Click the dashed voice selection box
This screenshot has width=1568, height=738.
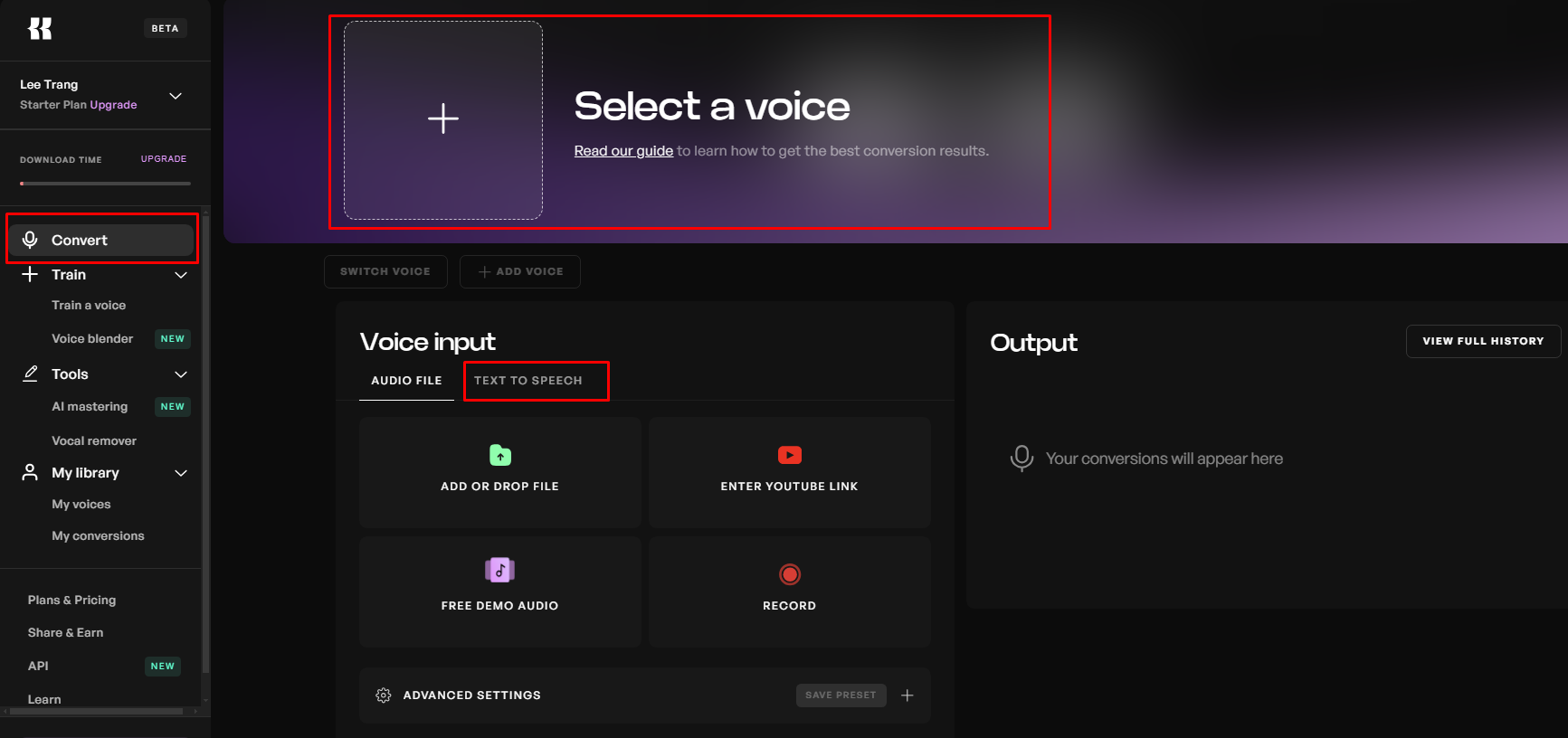click(443, 119)
